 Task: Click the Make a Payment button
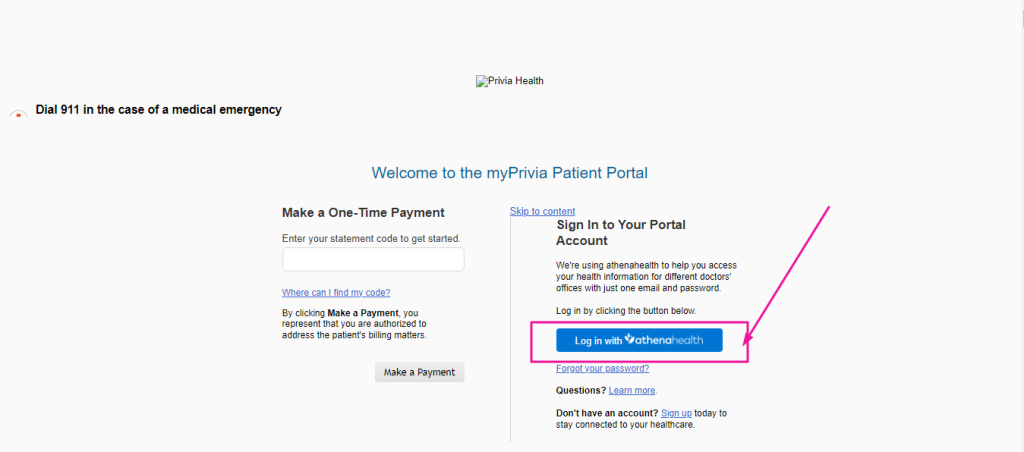(x=419, y=372)
